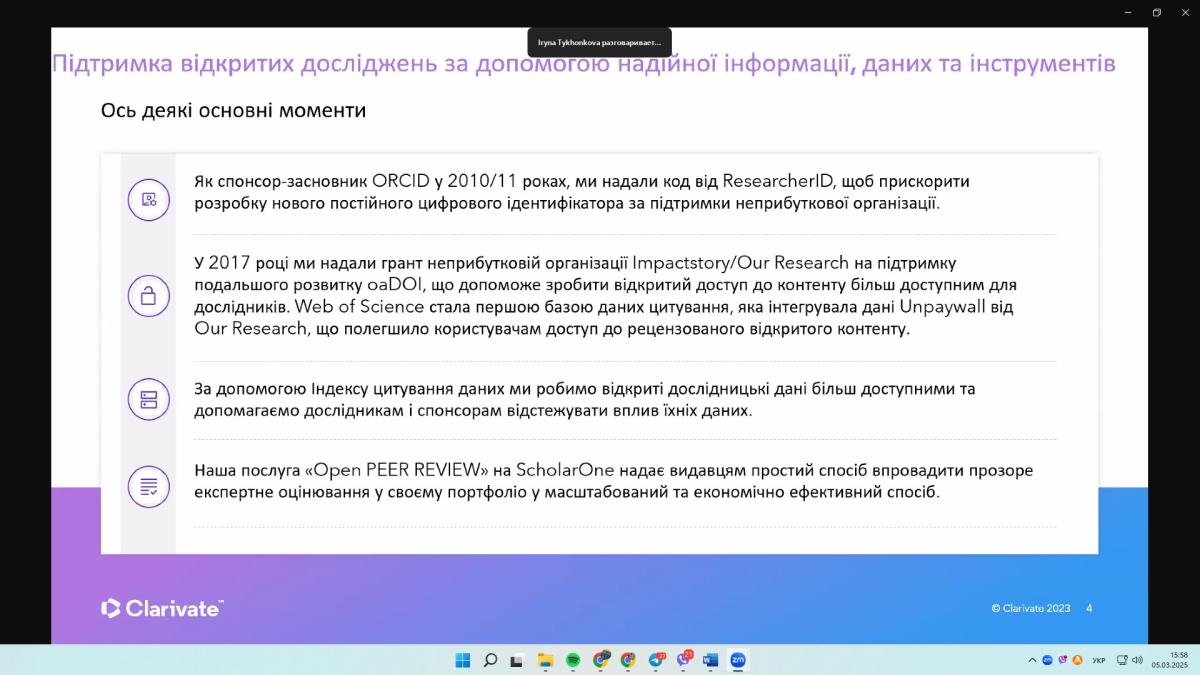Open File Explorer from the taskbar
Screen dimensions: 1200x675
tap(545, 660)
